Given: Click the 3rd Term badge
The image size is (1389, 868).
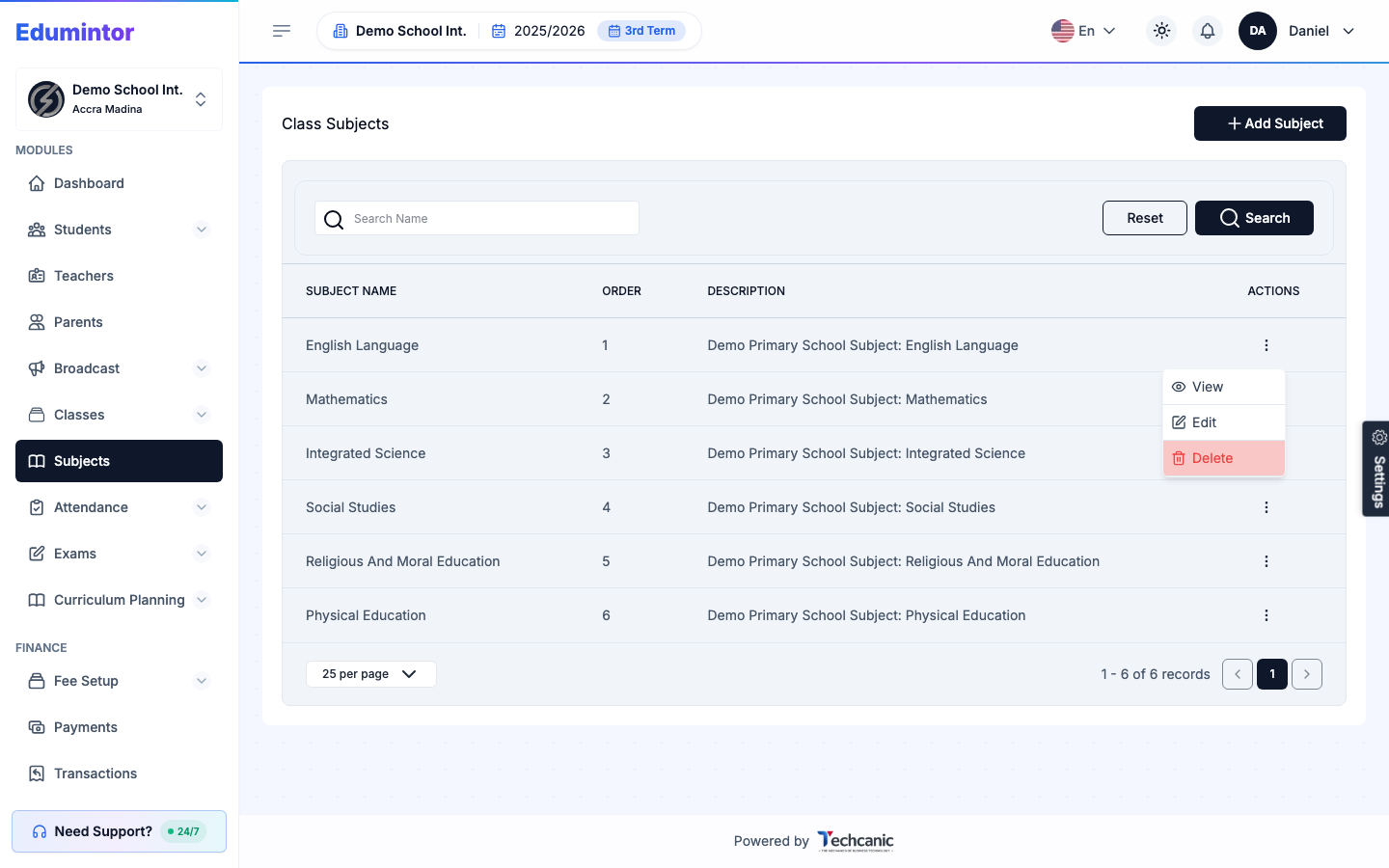Looking at the screenshot, I should click(x=641, y=31).
